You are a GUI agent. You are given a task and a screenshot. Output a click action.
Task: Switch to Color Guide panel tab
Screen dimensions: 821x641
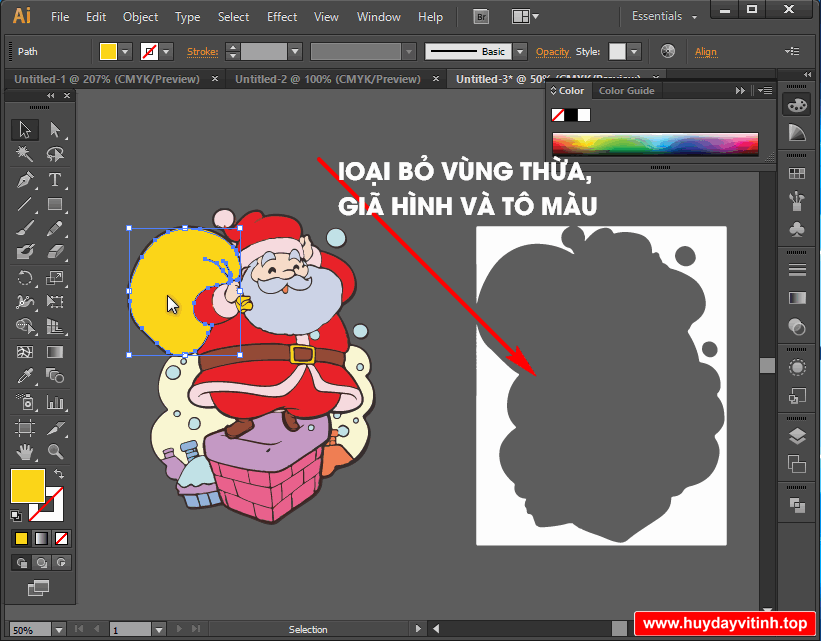coord(626,91)
